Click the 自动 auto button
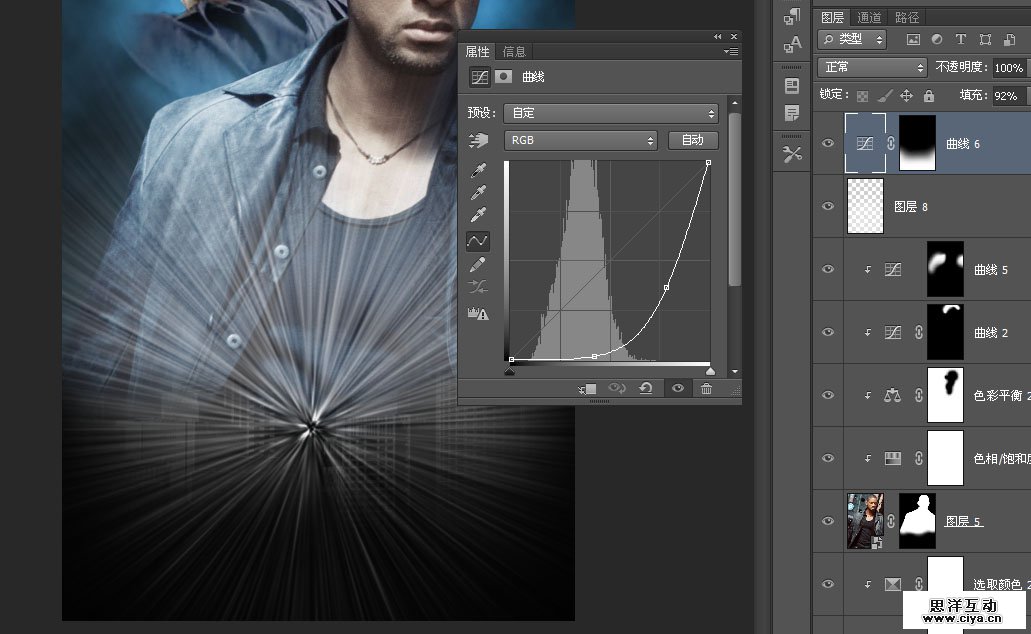The image size is (1031, 634). [692, 140]
